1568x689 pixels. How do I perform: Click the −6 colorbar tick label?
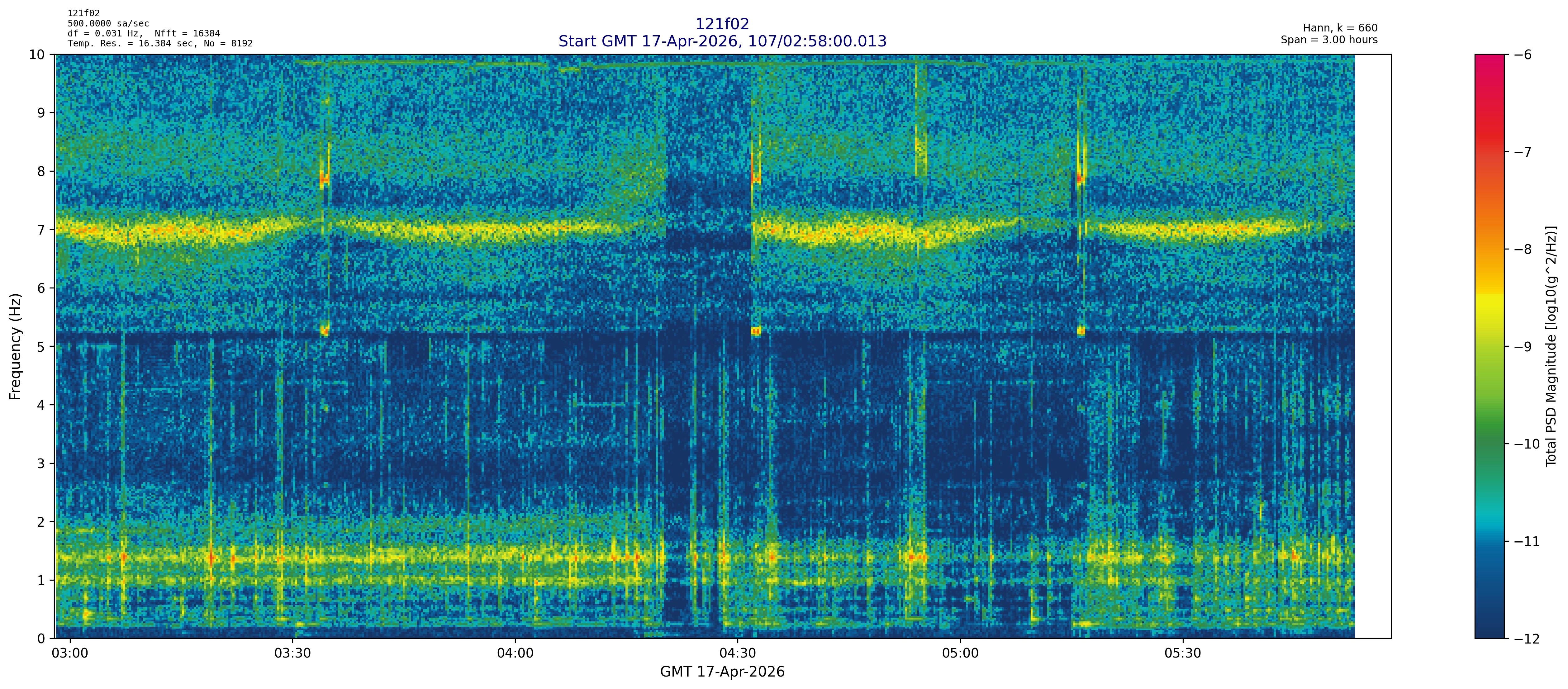pos(1522,55)
